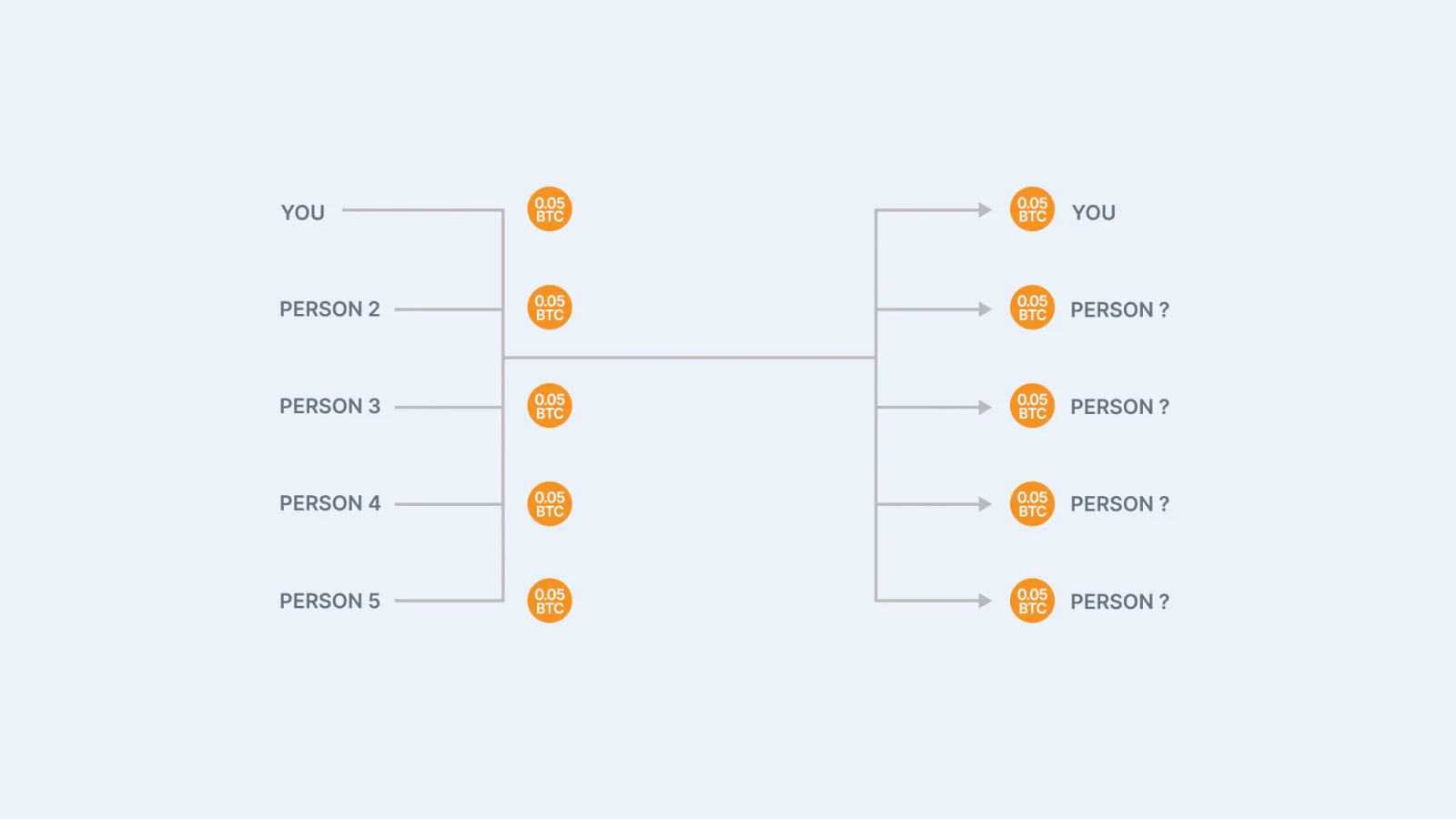1456x819 pixels.
Task: Click the BTC coin next to PERSON 5
Action: tap(550, 601)
